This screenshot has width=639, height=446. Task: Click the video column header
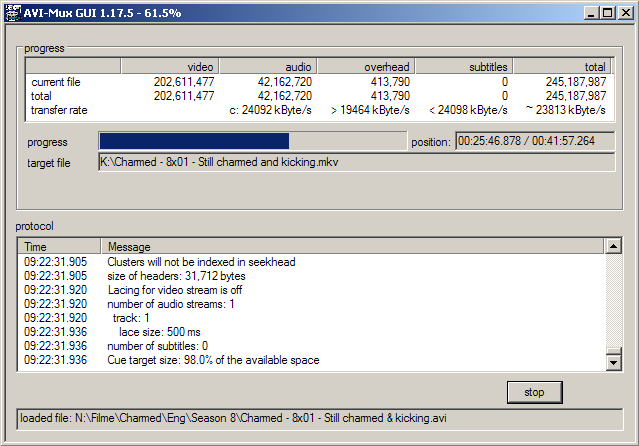click(168, 66)
